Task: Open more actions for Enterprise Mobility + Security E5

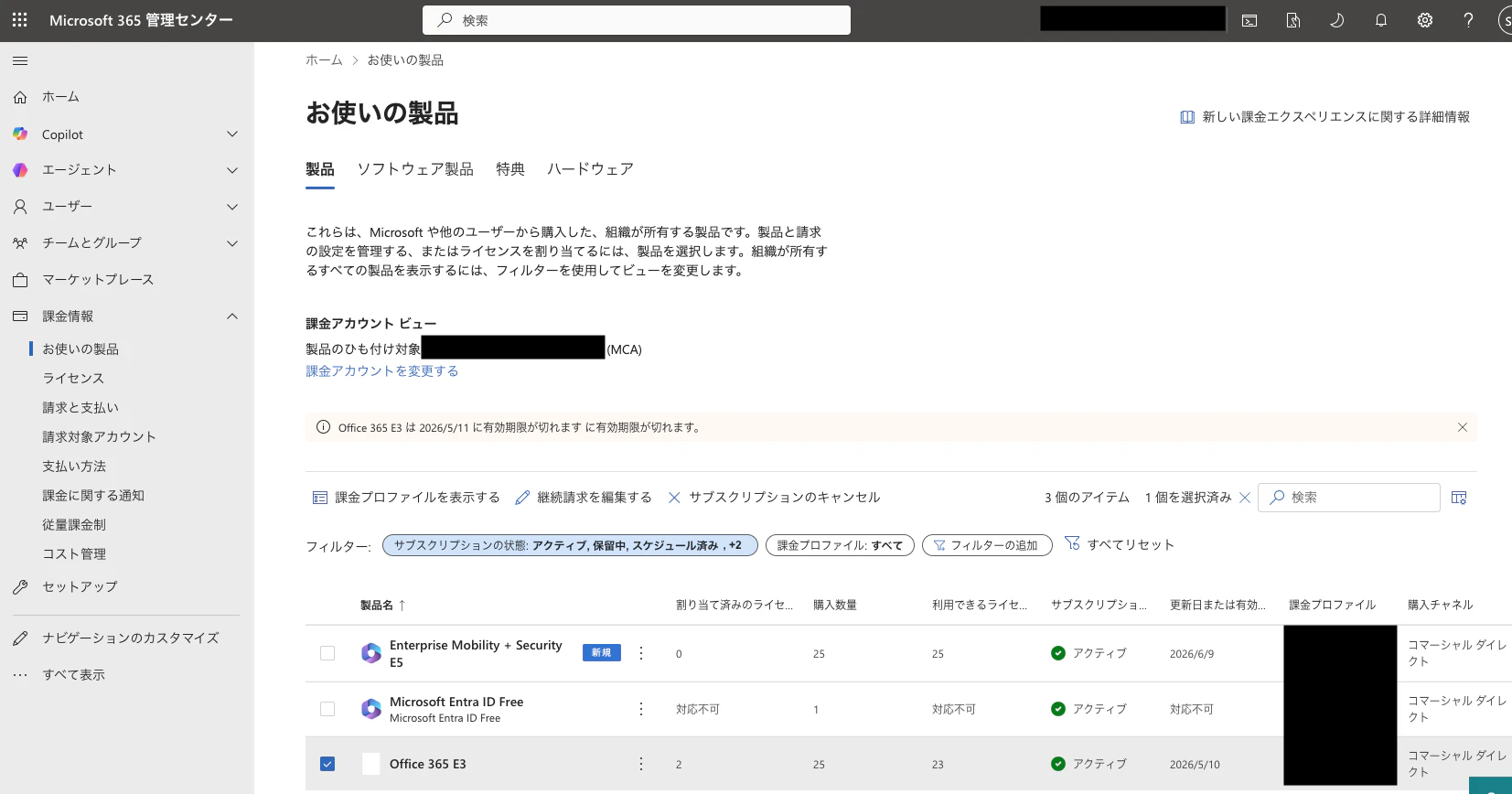Action: [641, 653]
